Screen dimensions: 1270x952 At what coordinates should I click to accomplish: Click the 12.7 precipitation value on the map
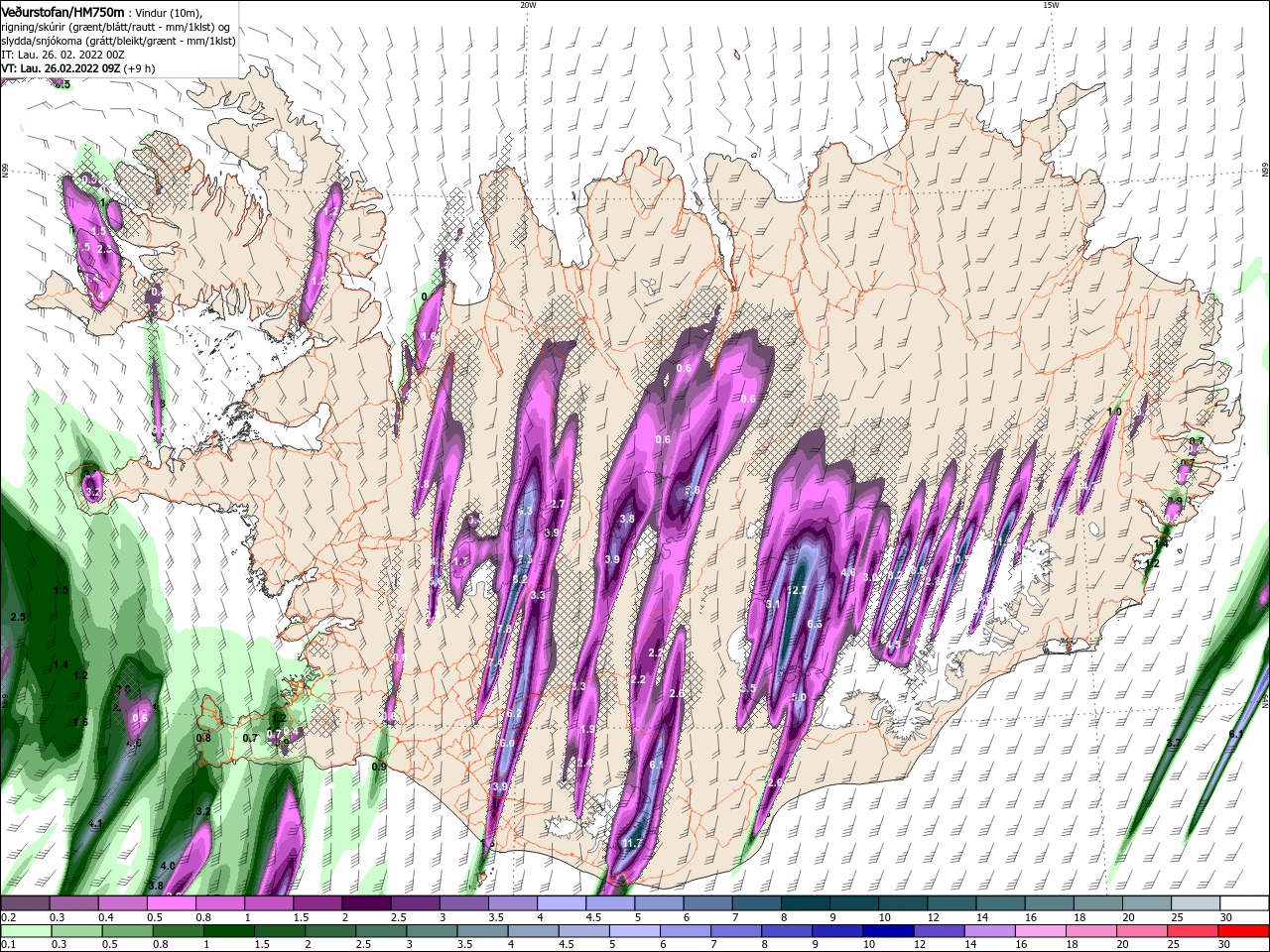point(796,590)
